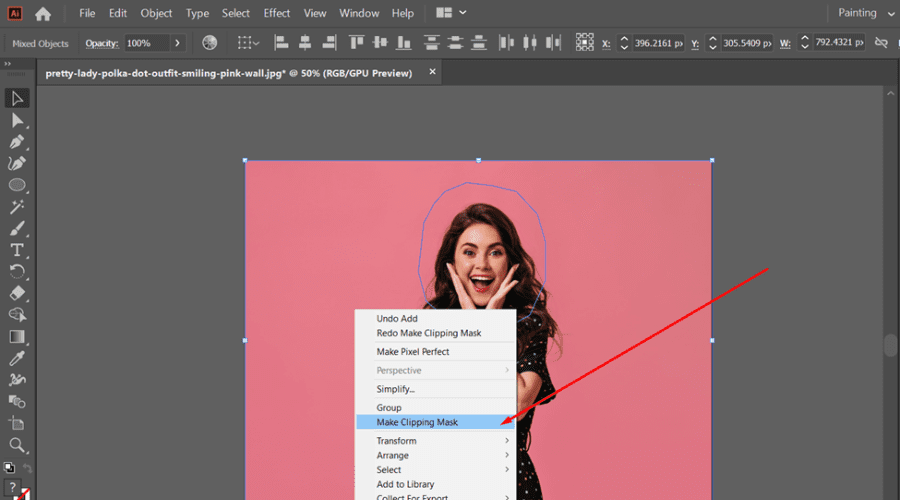The width and height of the screenshot is (900, 500).
Task: Expand the Select submenu in context menu
Action: coord(436,470)
